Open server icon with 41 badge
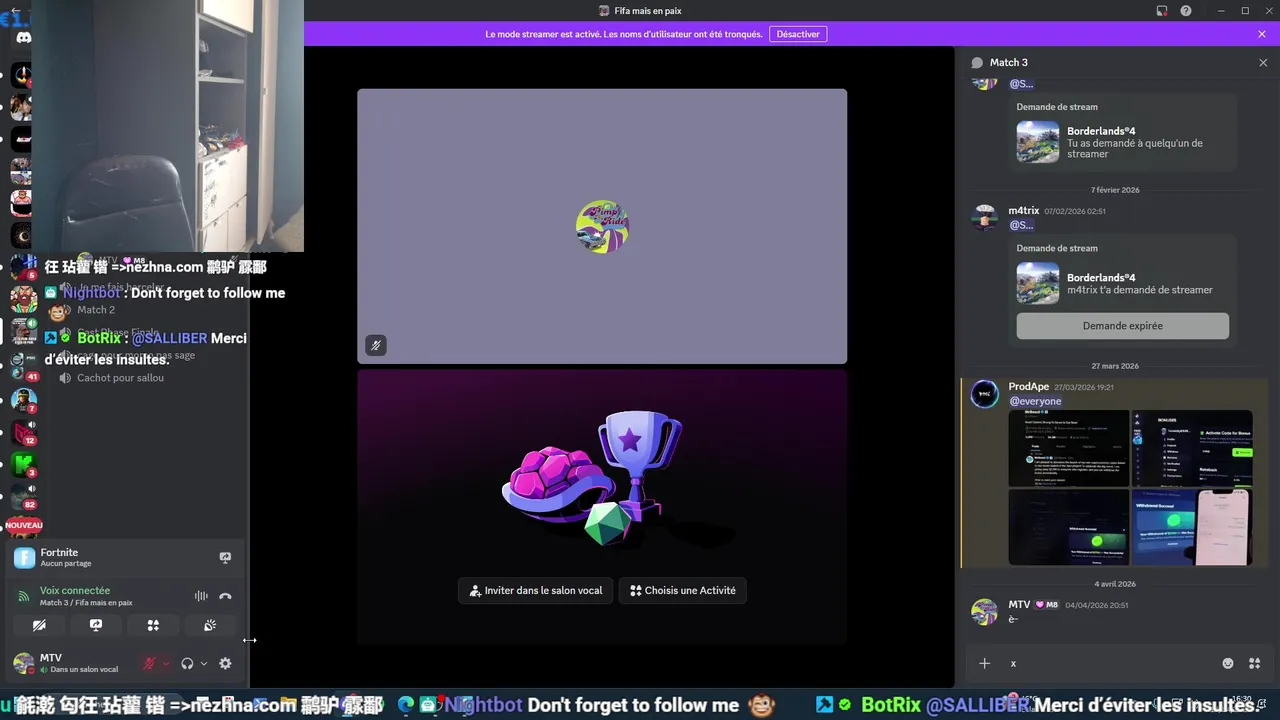Screen dimensions: 1280x720 (23, 367)
